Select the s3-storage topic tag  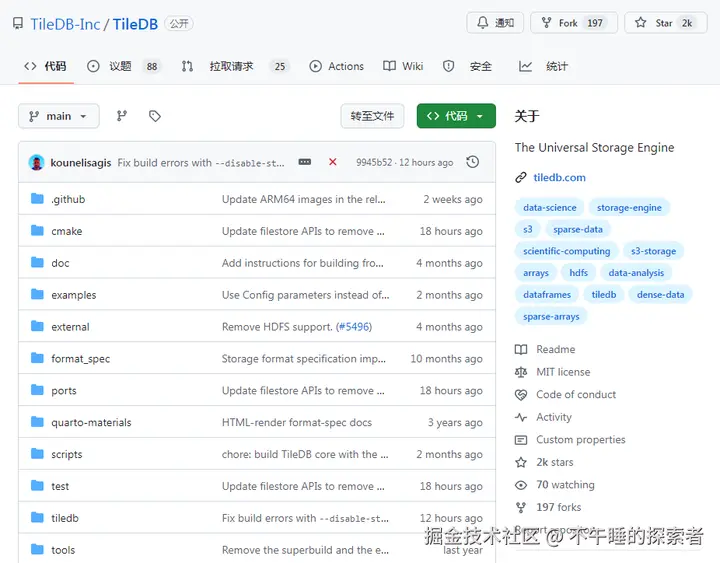[x=653, y=251]
